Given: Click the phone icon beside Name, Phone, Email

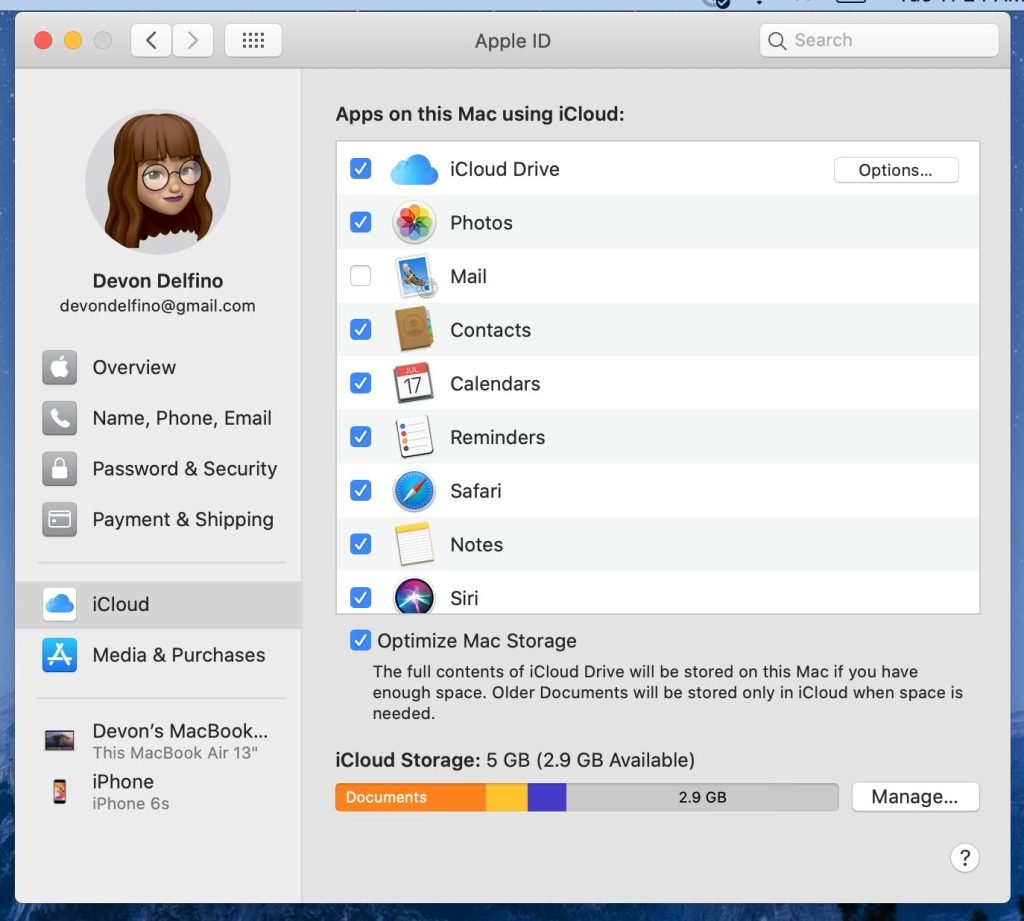Looking at the screenshot, I should point(59,418).
